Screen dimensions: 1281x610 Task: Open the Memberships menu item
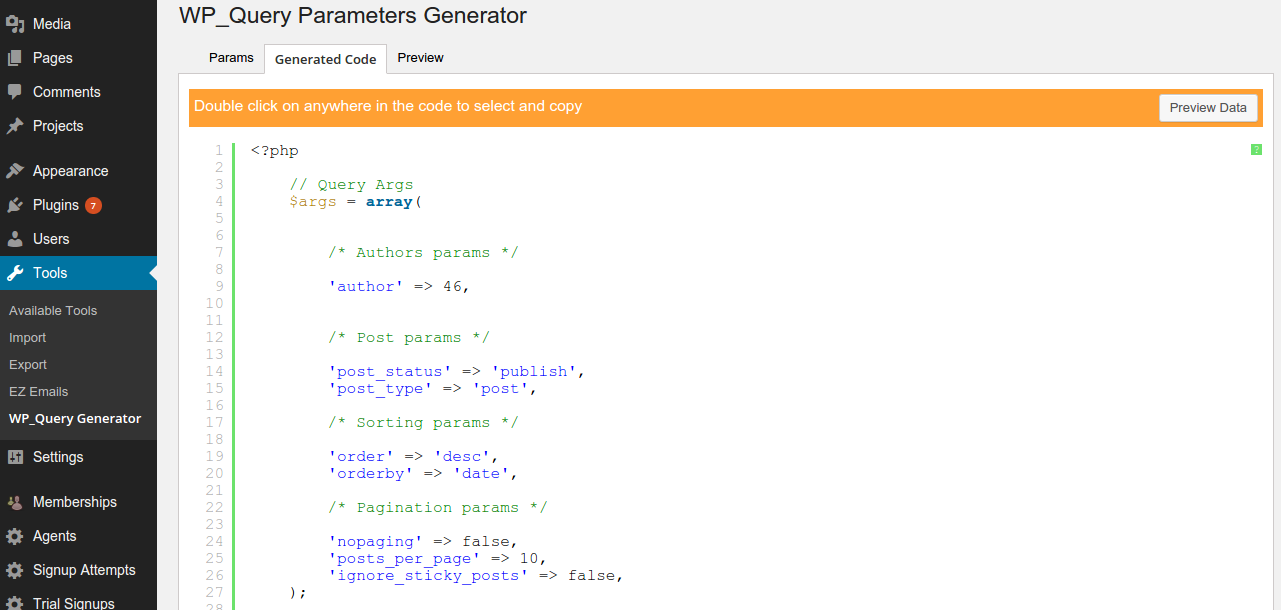point(74,502)
